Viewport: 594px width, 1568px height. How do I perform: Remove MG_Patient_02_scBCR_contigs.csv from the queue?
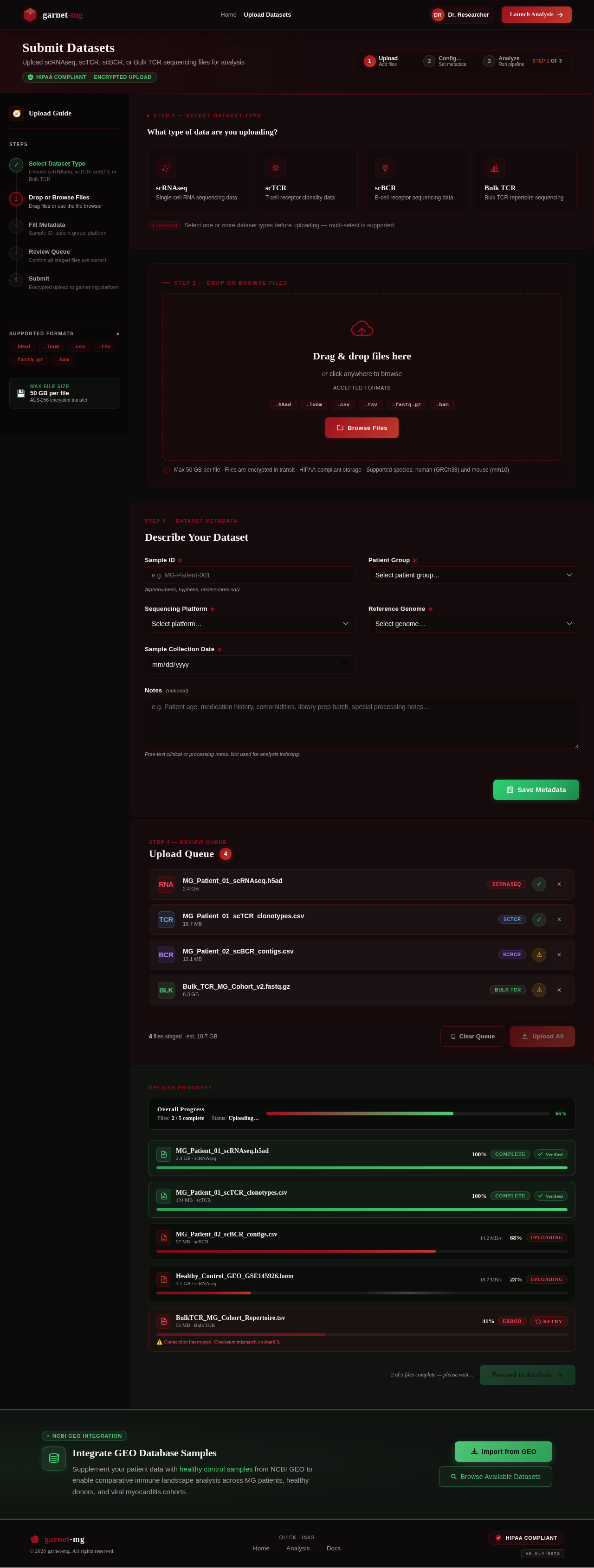point(559,955)
